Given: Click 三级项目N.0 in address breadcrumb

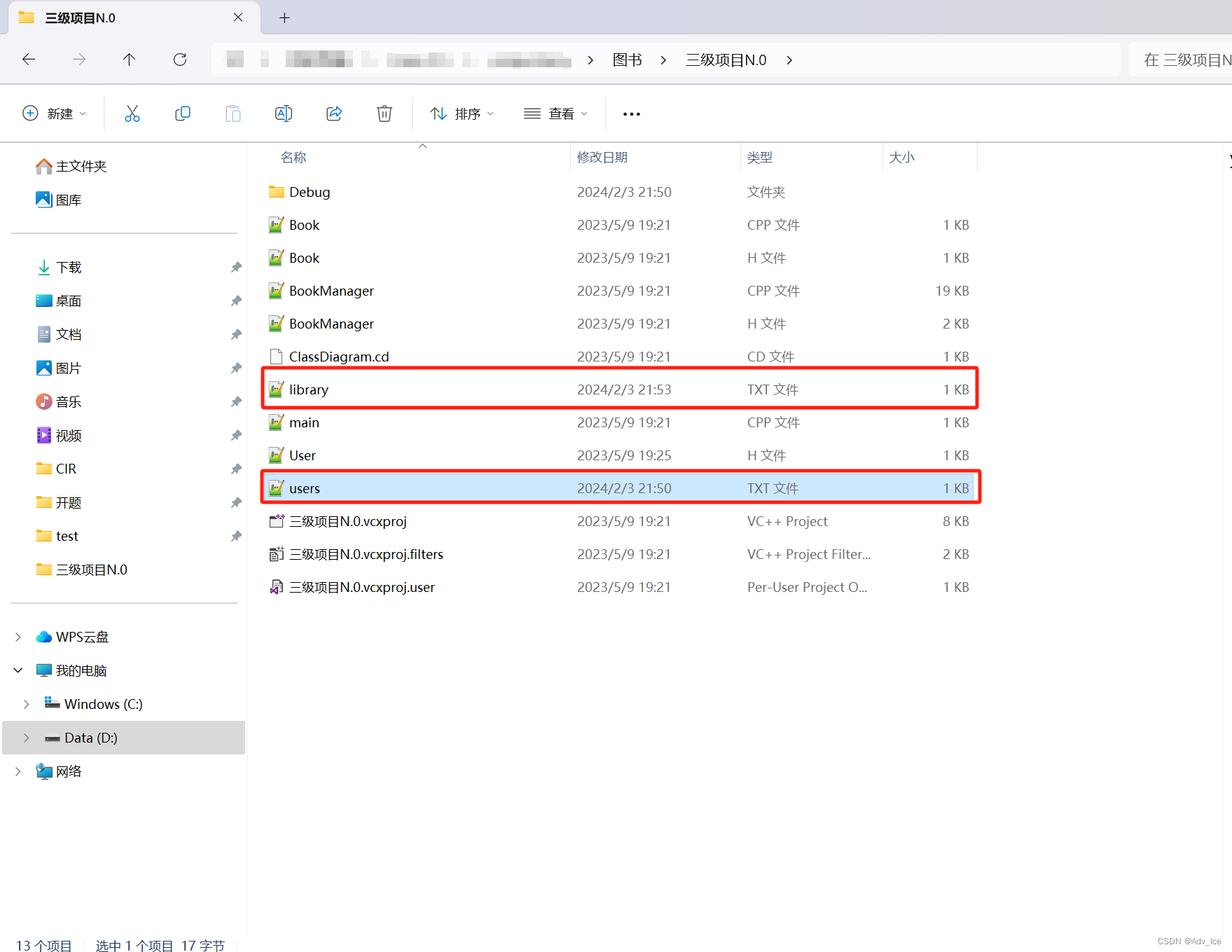Looking at the screenshot, I should (726, 60).
